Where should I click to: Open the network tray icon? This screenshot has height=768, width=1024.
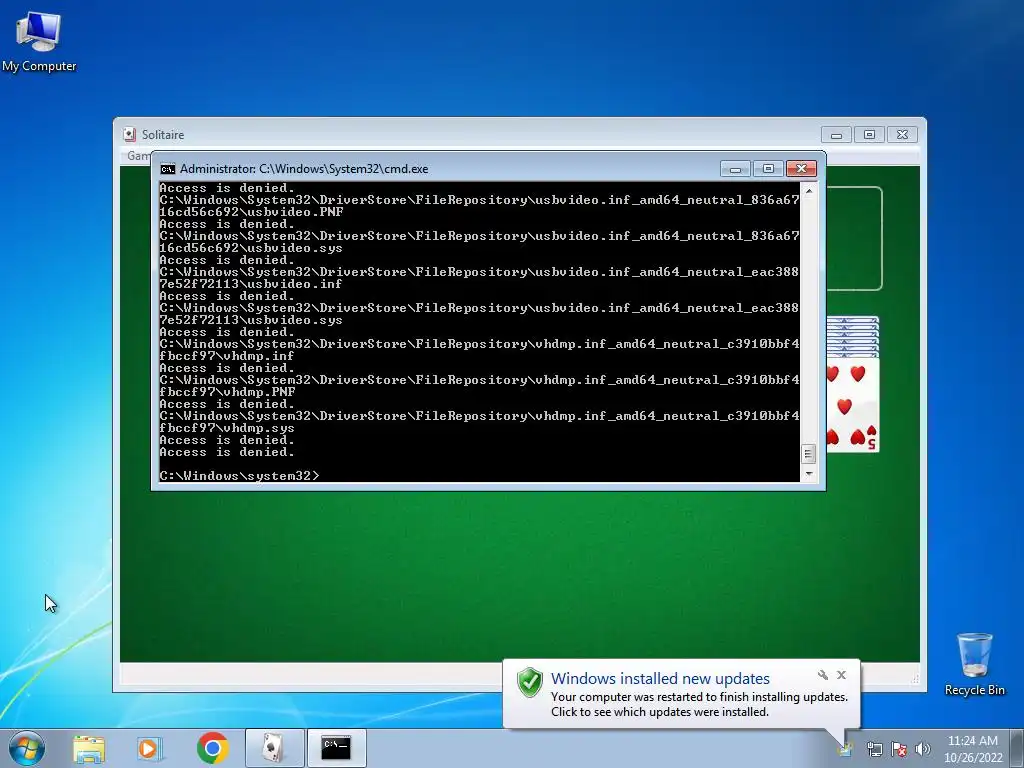pos(874,749)
